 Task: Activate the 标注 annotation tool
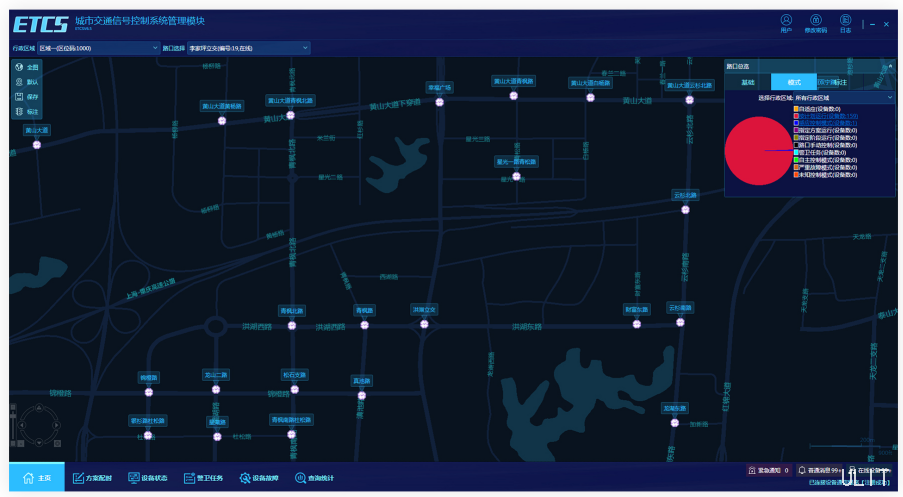pos(27,112)
